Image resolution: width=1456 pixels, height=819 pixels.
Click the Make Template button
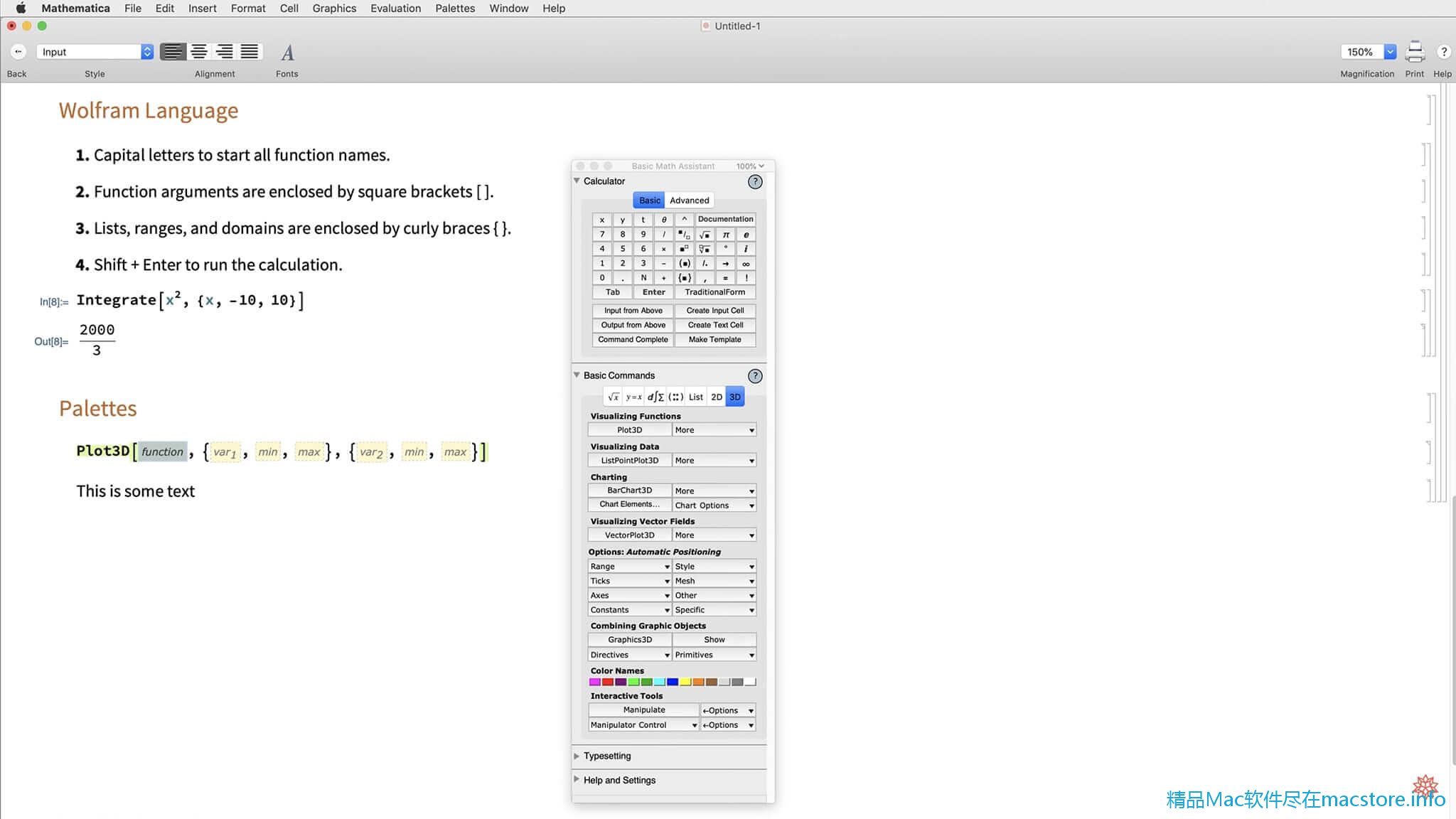click(715, 340)
